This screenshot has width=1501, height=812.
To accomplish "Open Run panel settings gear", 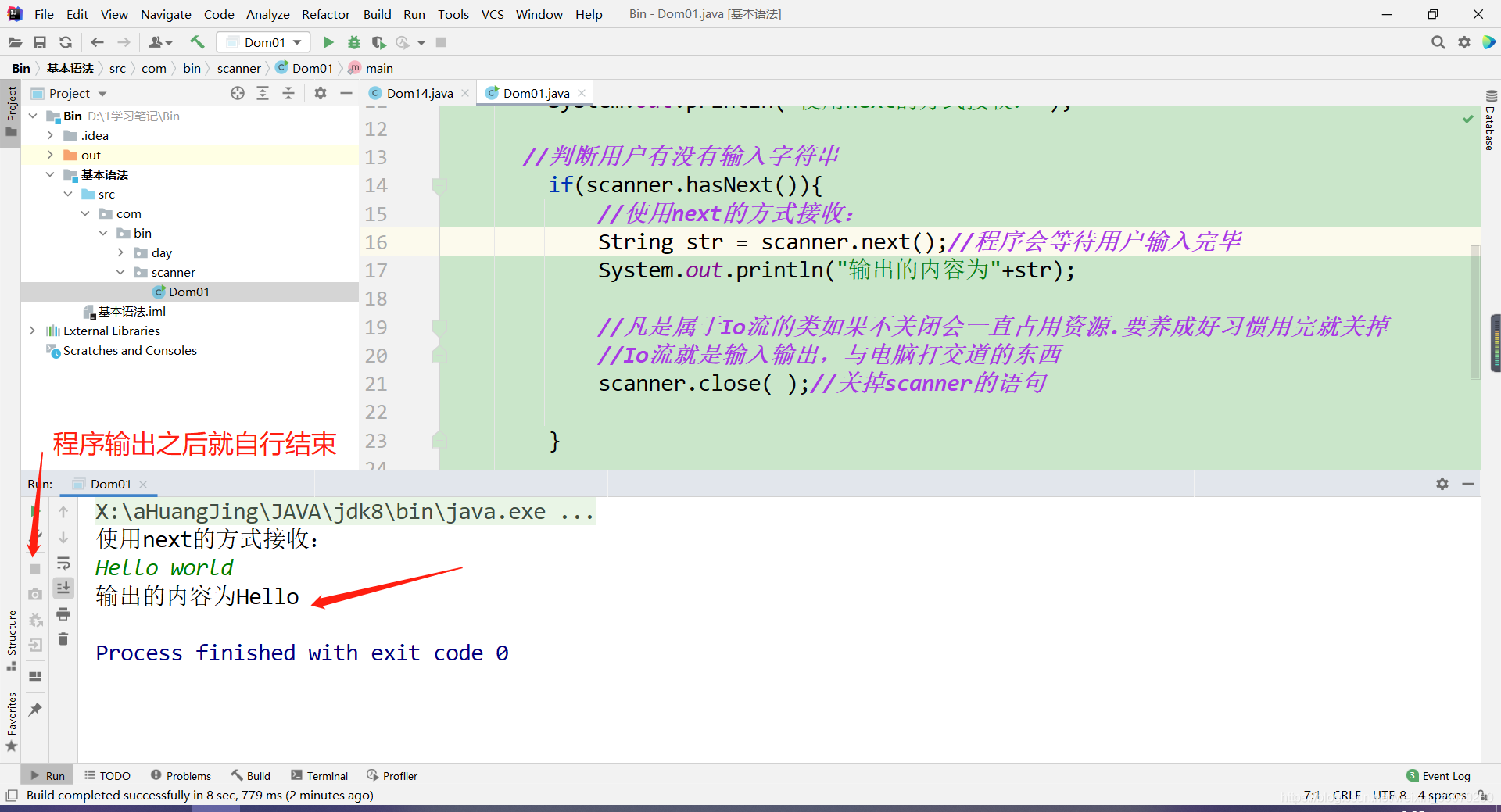I will tap(1442, 484).
